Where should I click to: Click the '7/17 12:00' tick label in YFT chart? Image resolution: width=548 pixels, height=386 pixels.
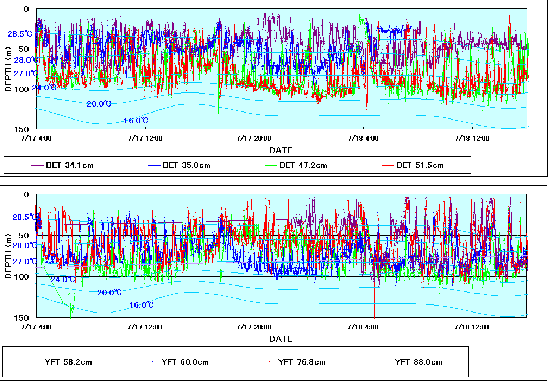pyautogui.click(x=145, y=327)
